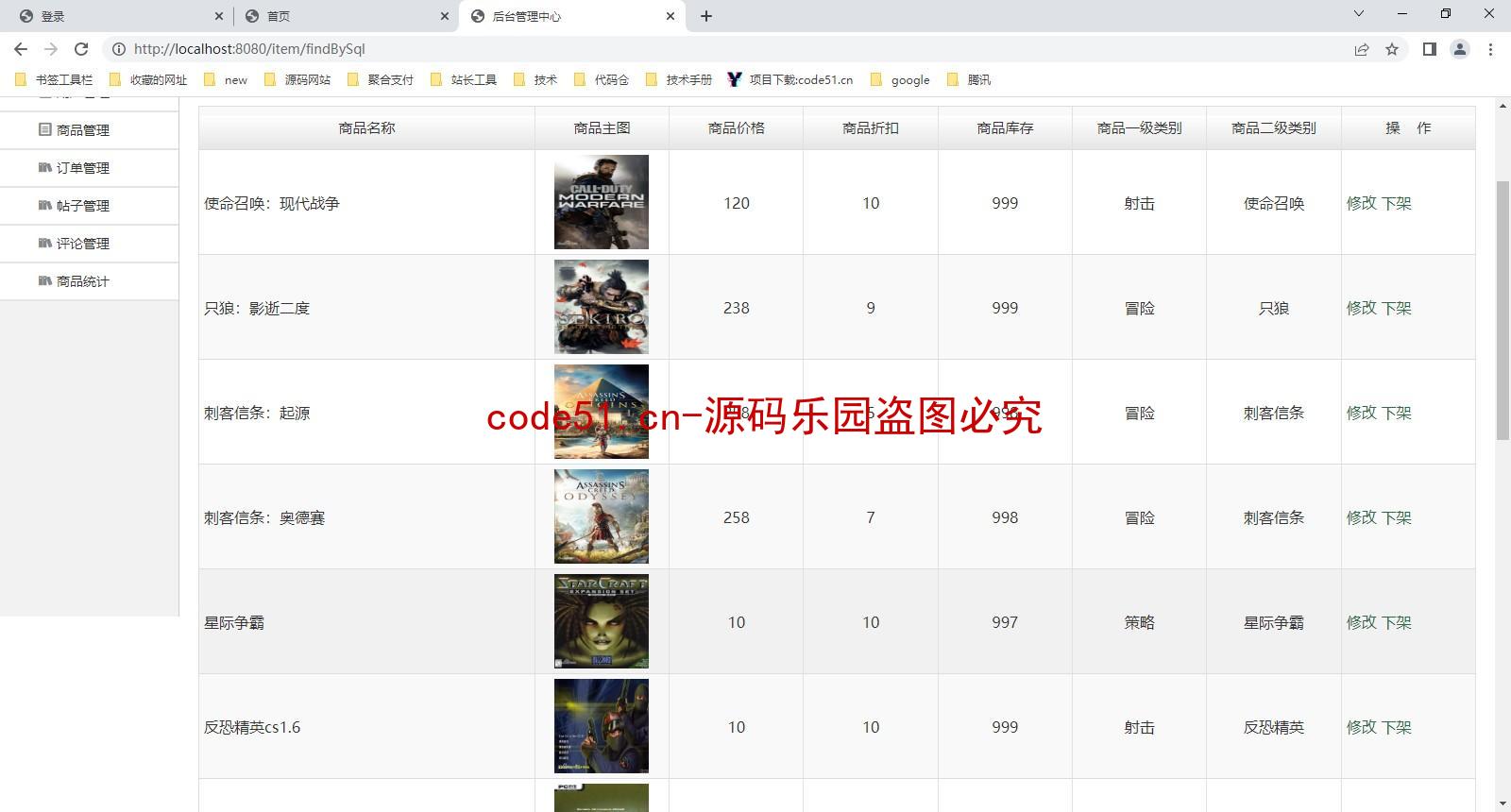Reload the page with the refresh icon

81,49
